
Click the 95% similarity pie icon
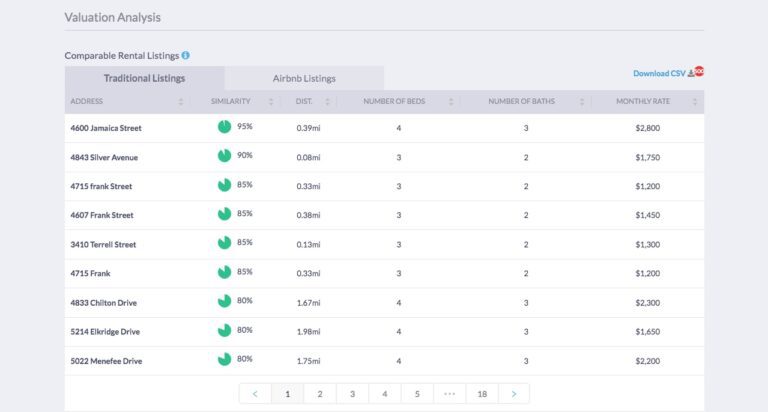(x=224, y=127)
